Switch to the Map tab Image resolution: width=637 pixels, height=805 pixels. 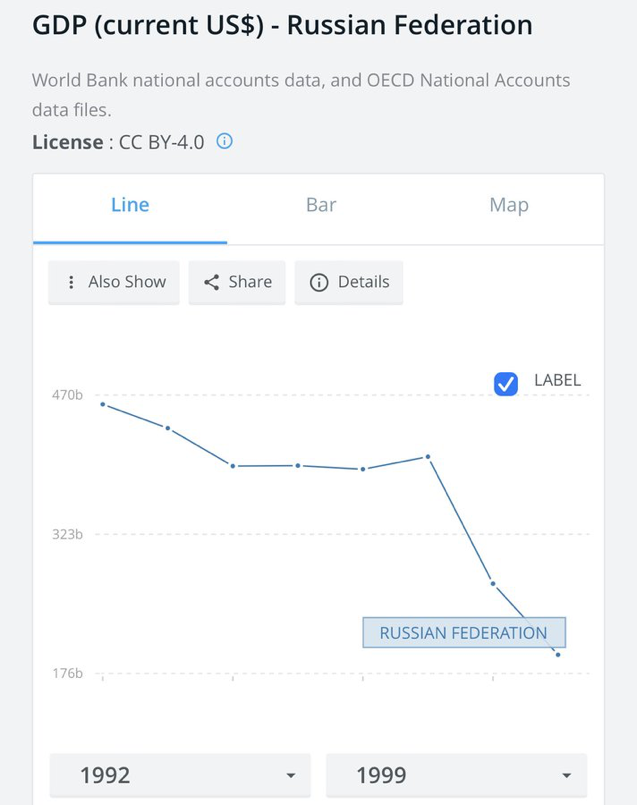(509, 205)
